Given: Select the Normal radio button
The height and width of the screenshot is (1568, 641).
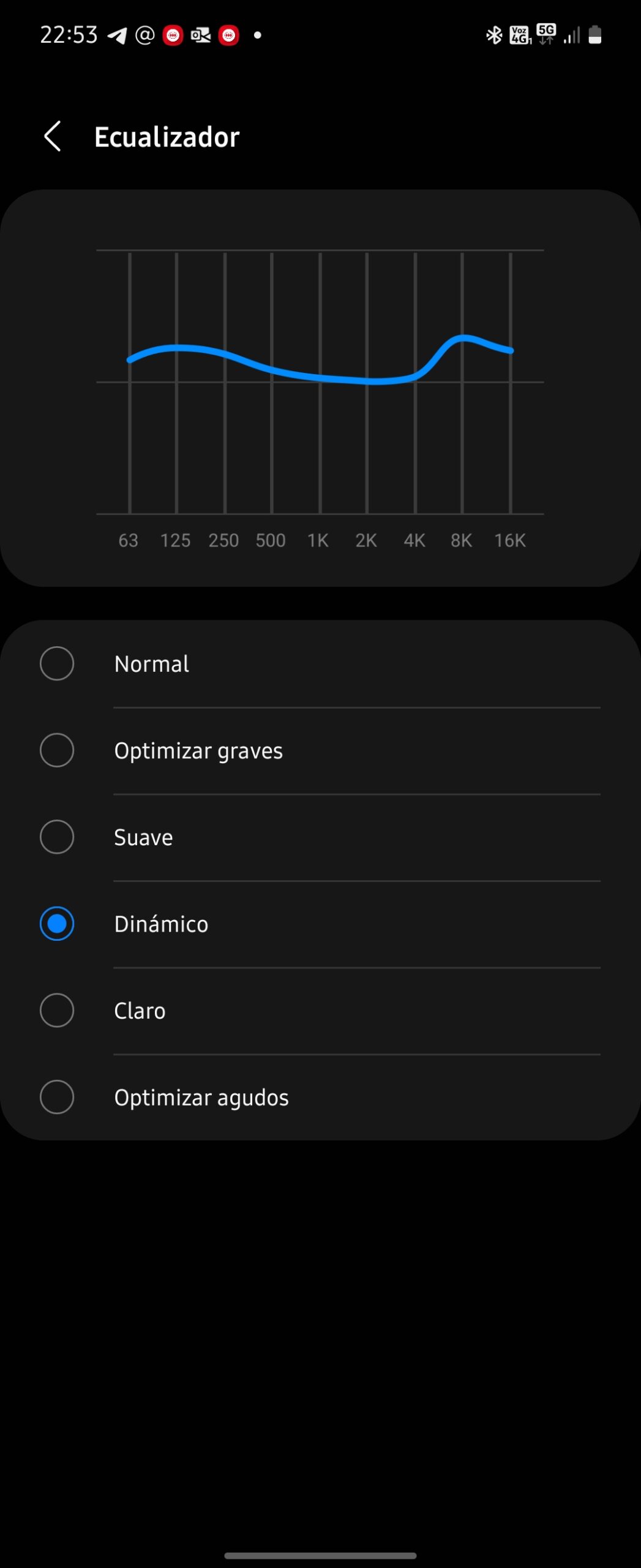Looking at the screenshot, I should point(57,663).
